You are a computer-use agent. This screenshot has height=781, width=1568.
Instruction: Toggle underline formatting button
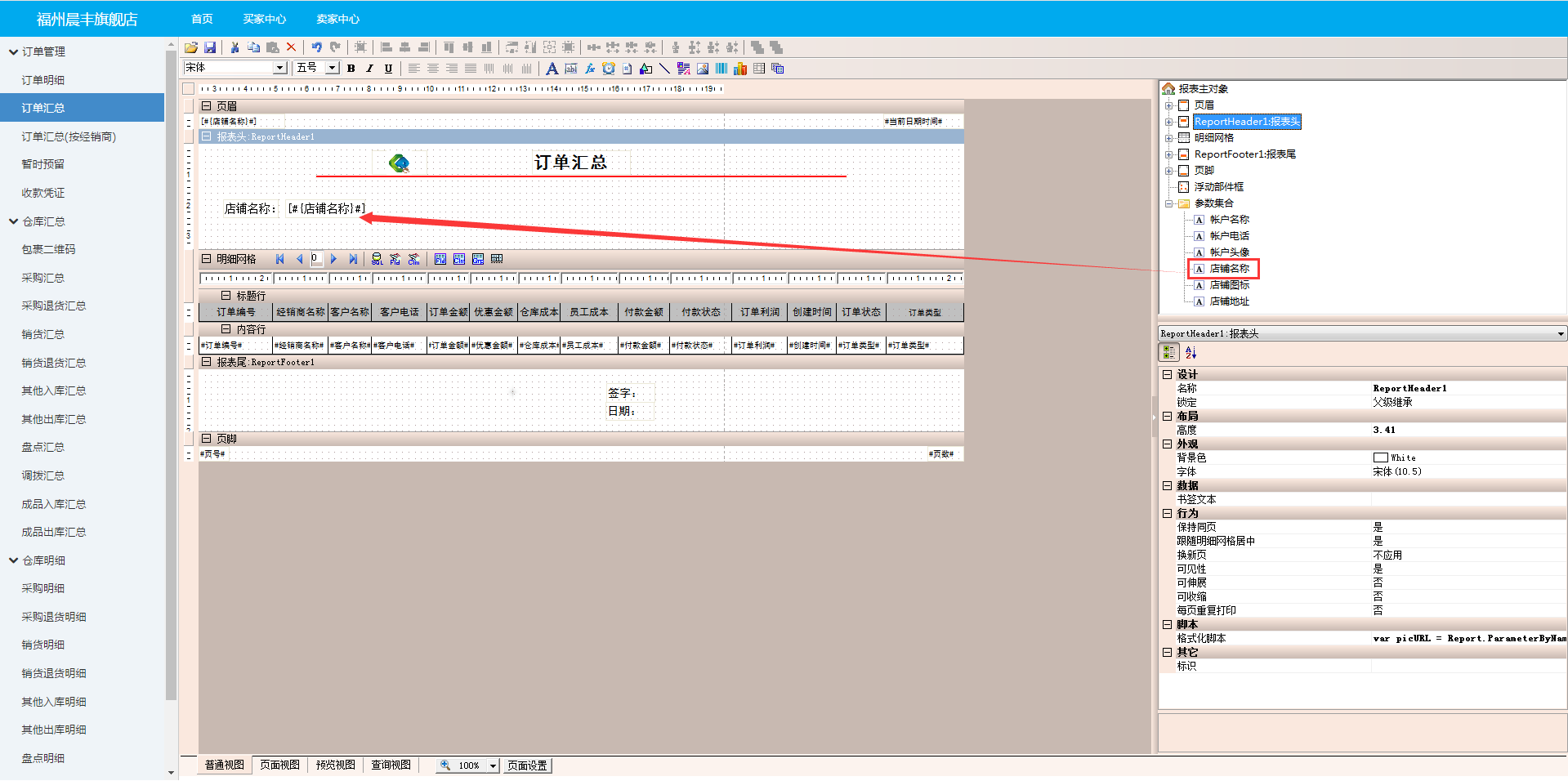(x=388, y=69)
